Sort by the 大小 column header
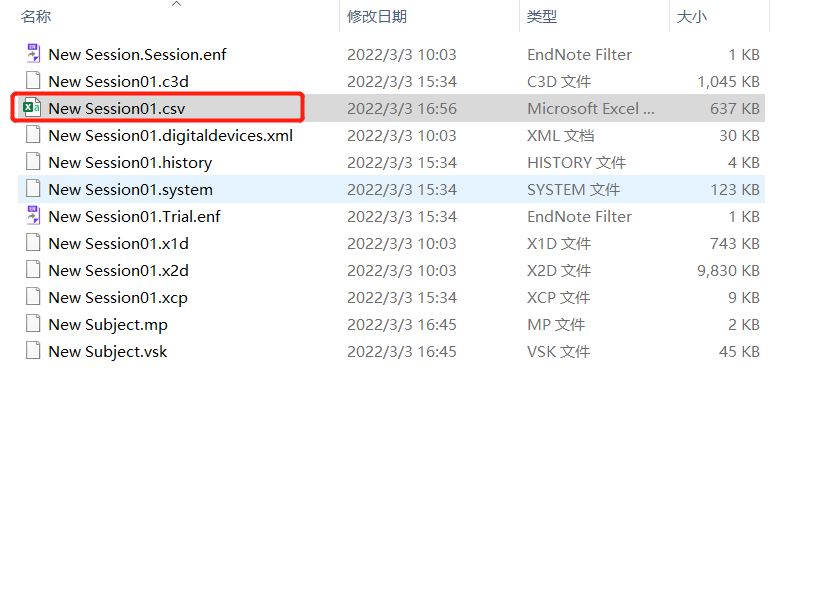 point(692,16)
